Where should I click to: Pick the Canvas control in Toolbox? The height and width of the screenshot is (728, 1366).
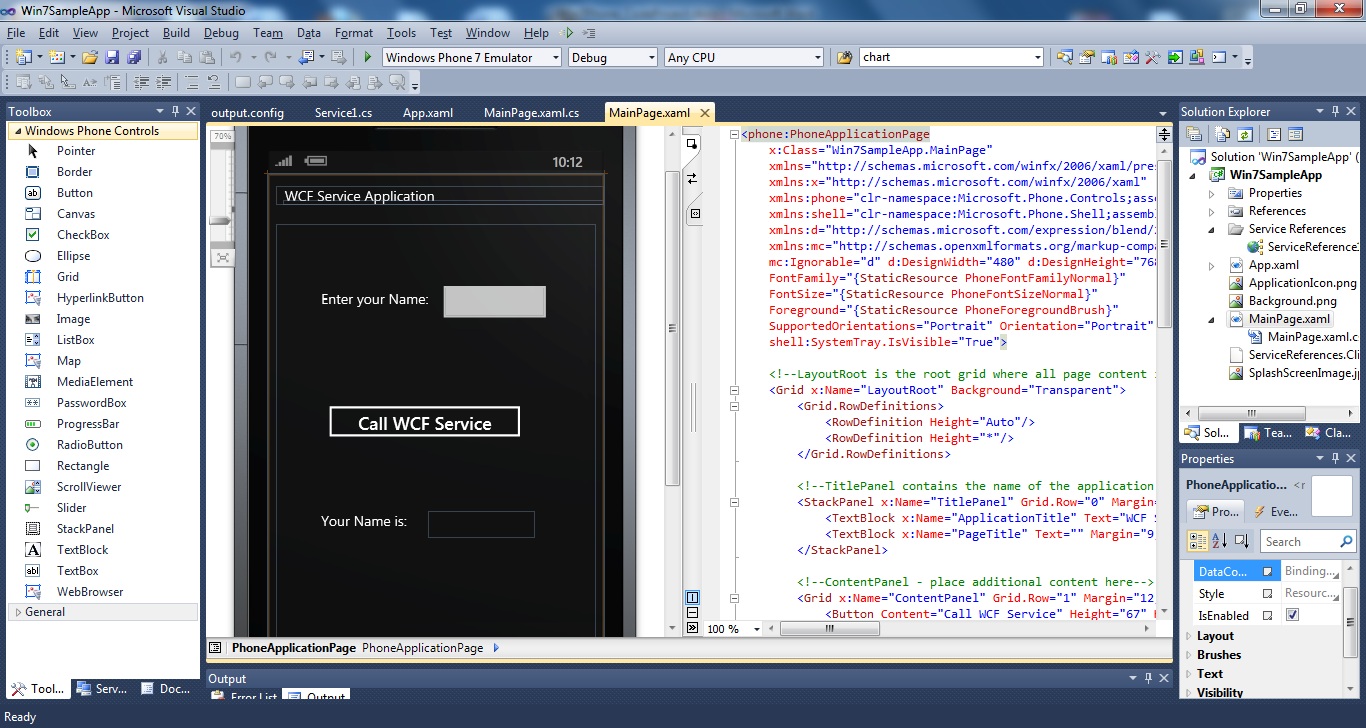tap(76, 214)
